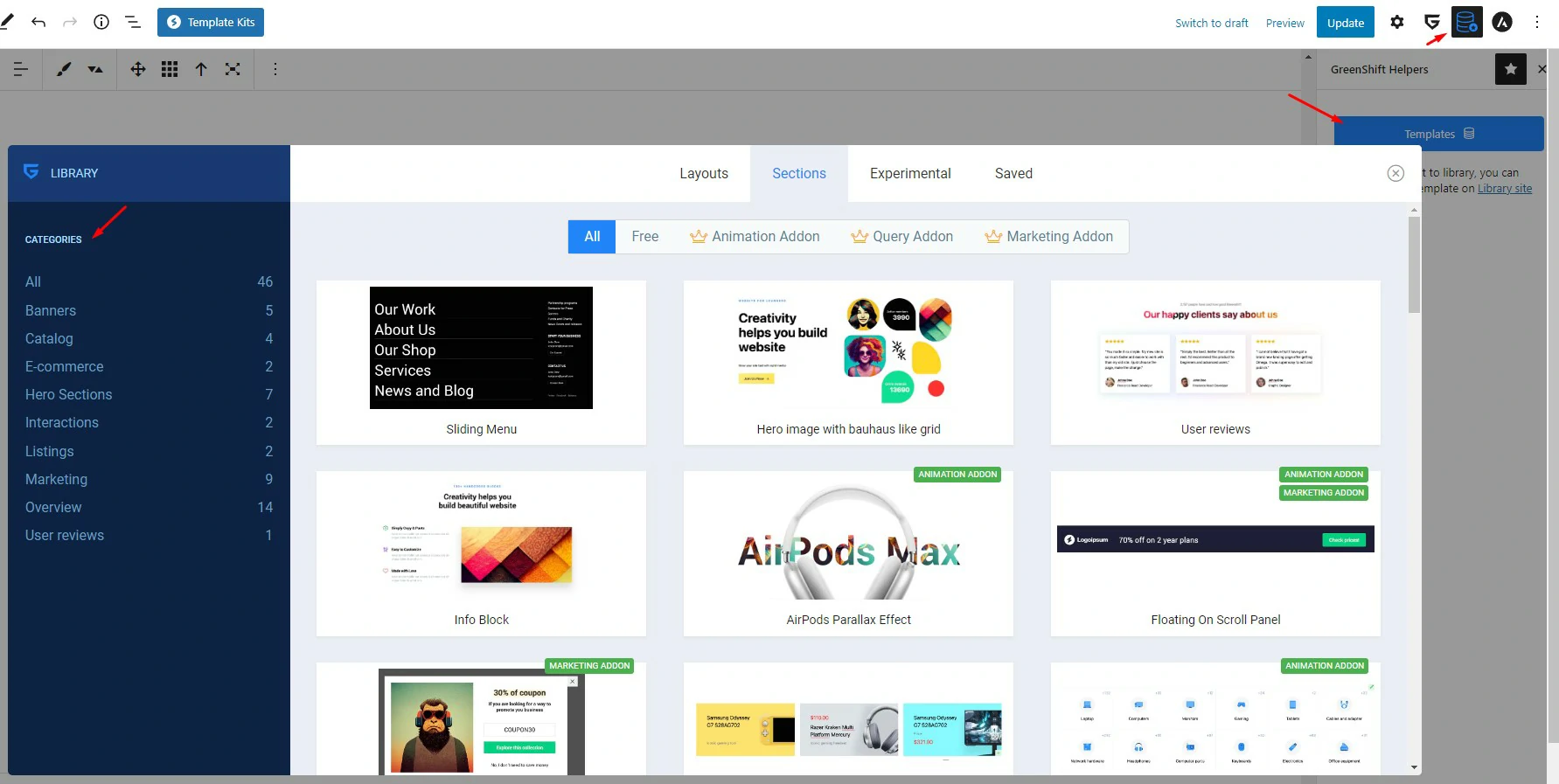The height and width of the screenshot is (784, 1559).
Task: Toggle the GreenShift Helpers database icon
Action: coord(1467,22)
